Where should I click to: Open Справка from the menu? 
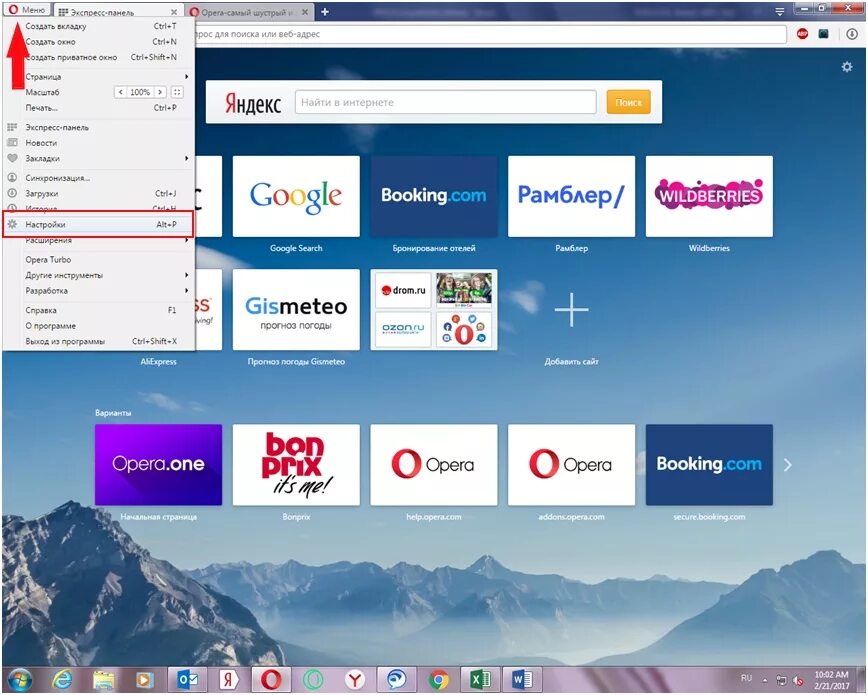(100, 310)
